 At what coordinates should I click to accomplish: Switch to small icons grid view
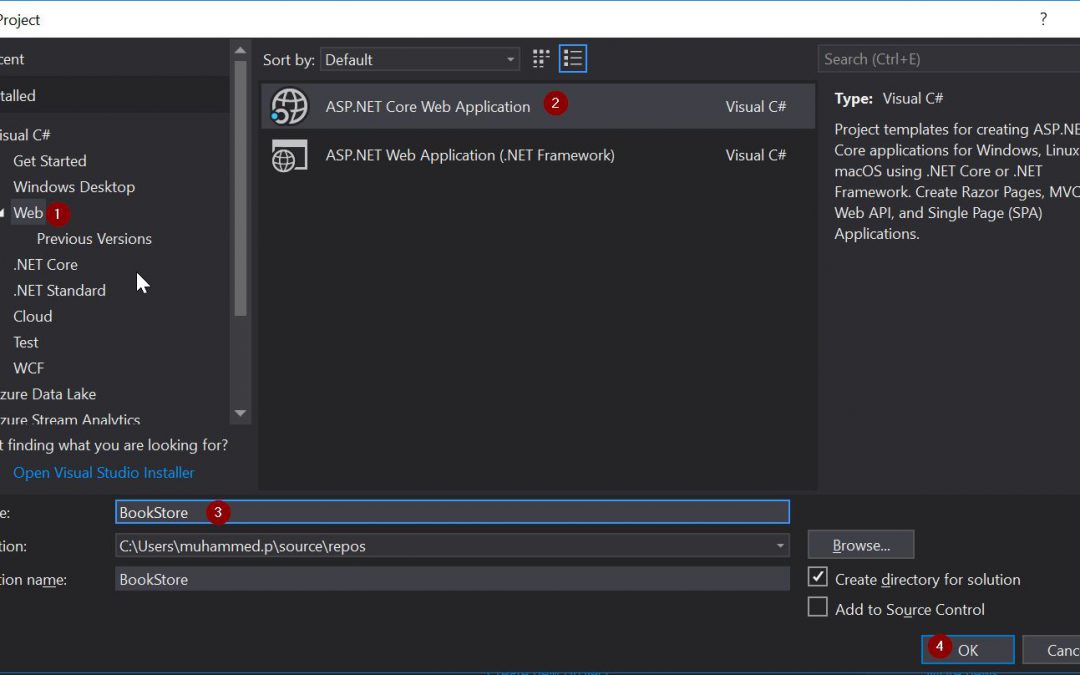click(541, 59)
